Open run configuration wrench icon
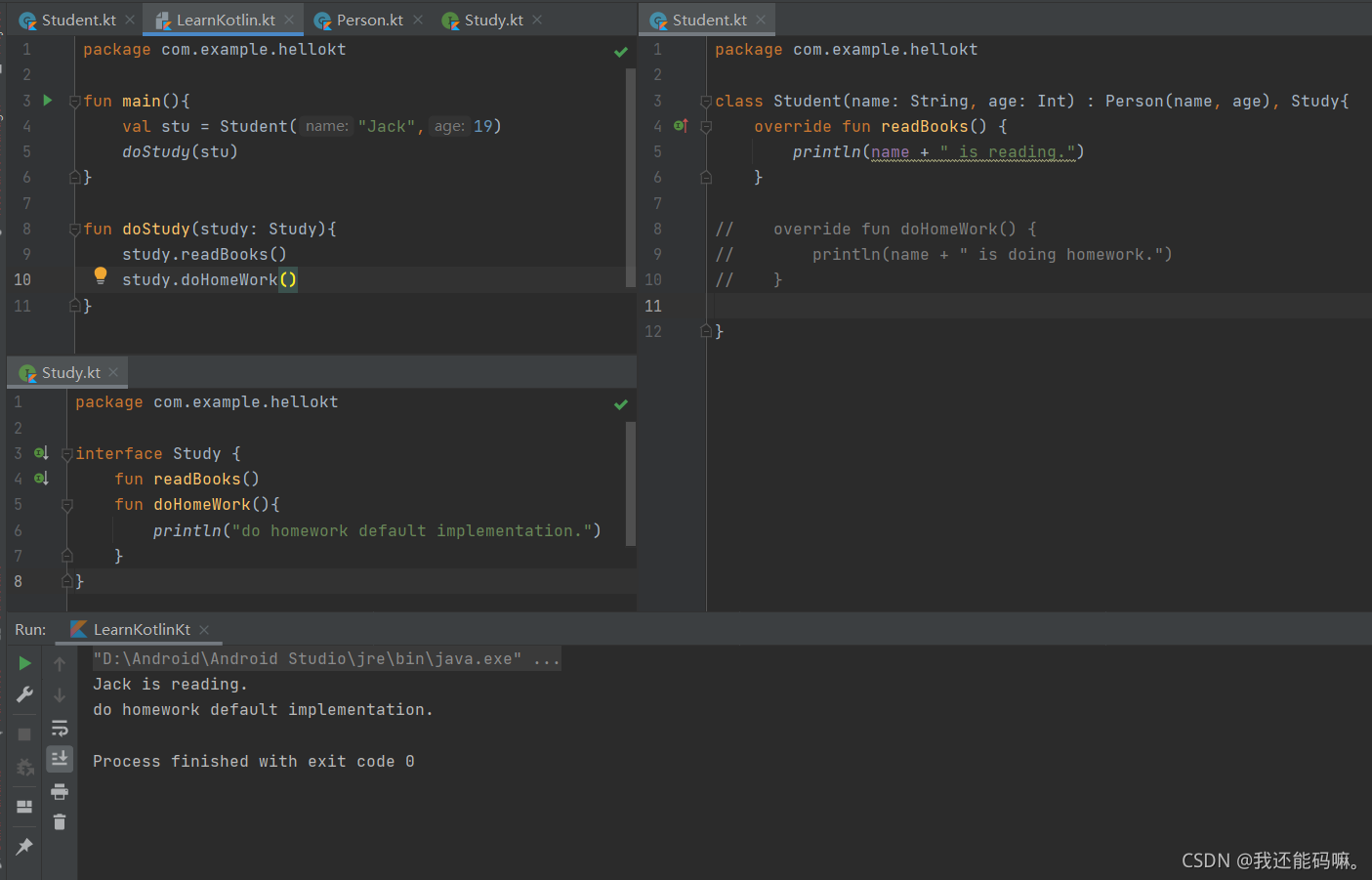1372x880 pixels. coord(24,694)
